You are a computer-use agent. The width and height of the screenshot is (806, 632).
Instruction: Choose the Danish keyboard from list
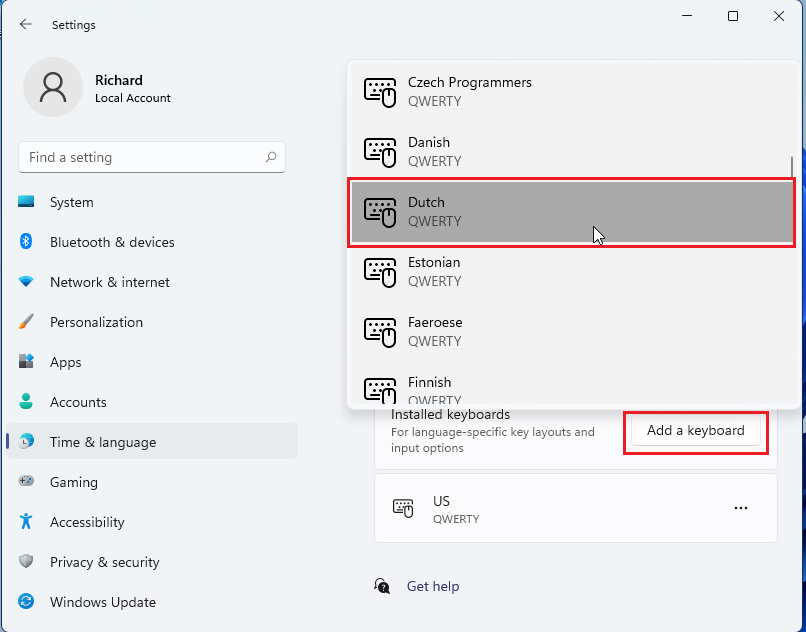[x=570, y=151]
